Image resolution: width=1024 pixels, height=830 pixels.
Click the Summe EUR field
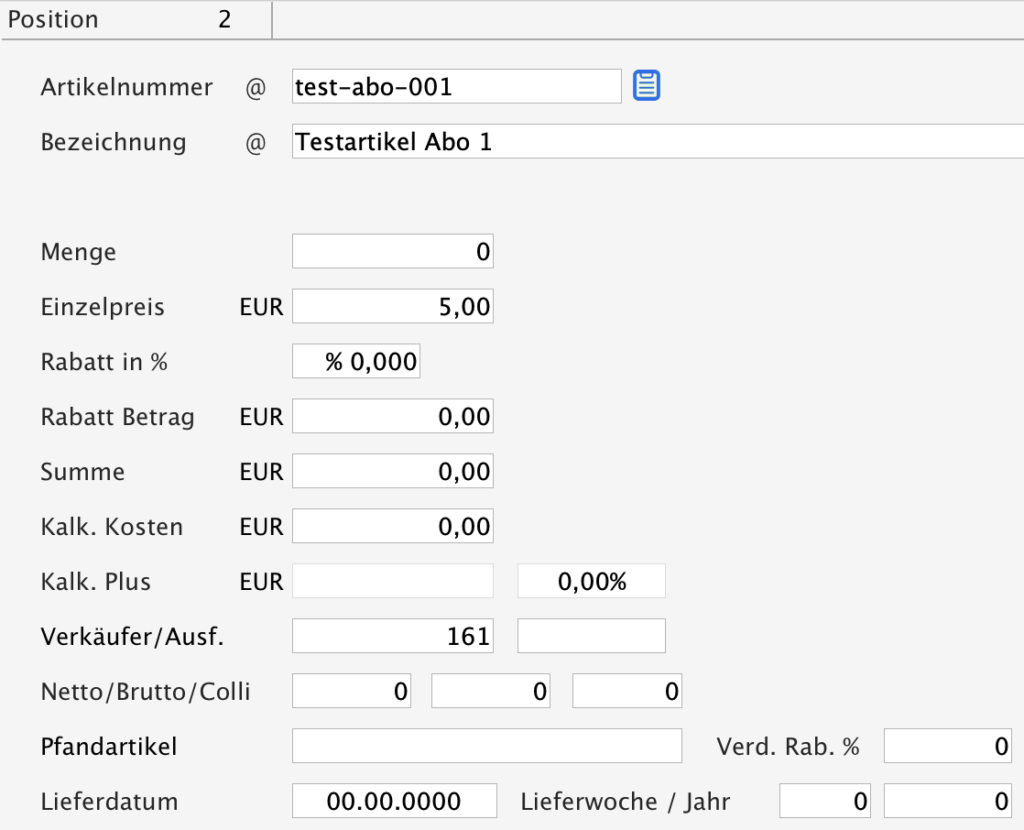pos(392,472)
